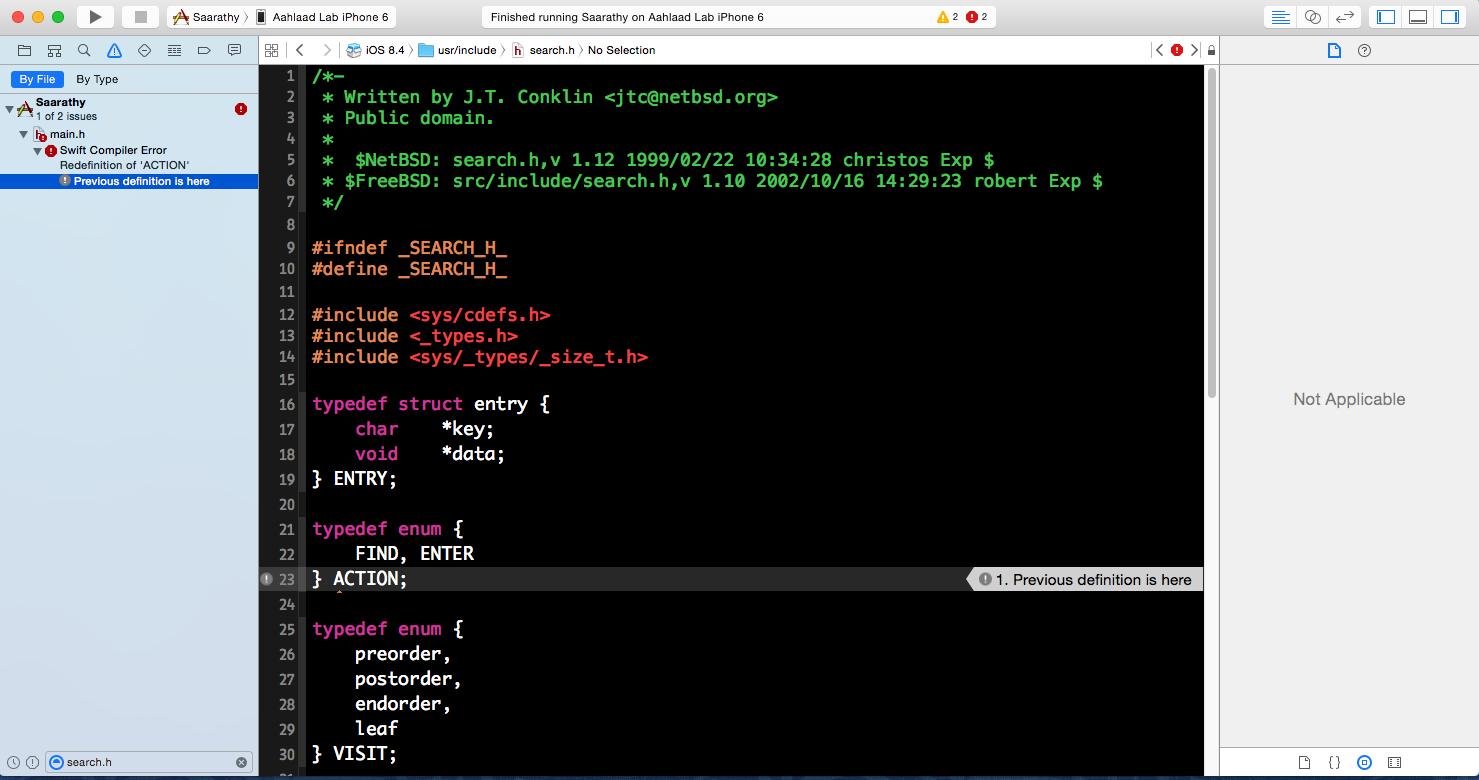
Task: Click the editor vertical scrollbar
Action: 1211,233
